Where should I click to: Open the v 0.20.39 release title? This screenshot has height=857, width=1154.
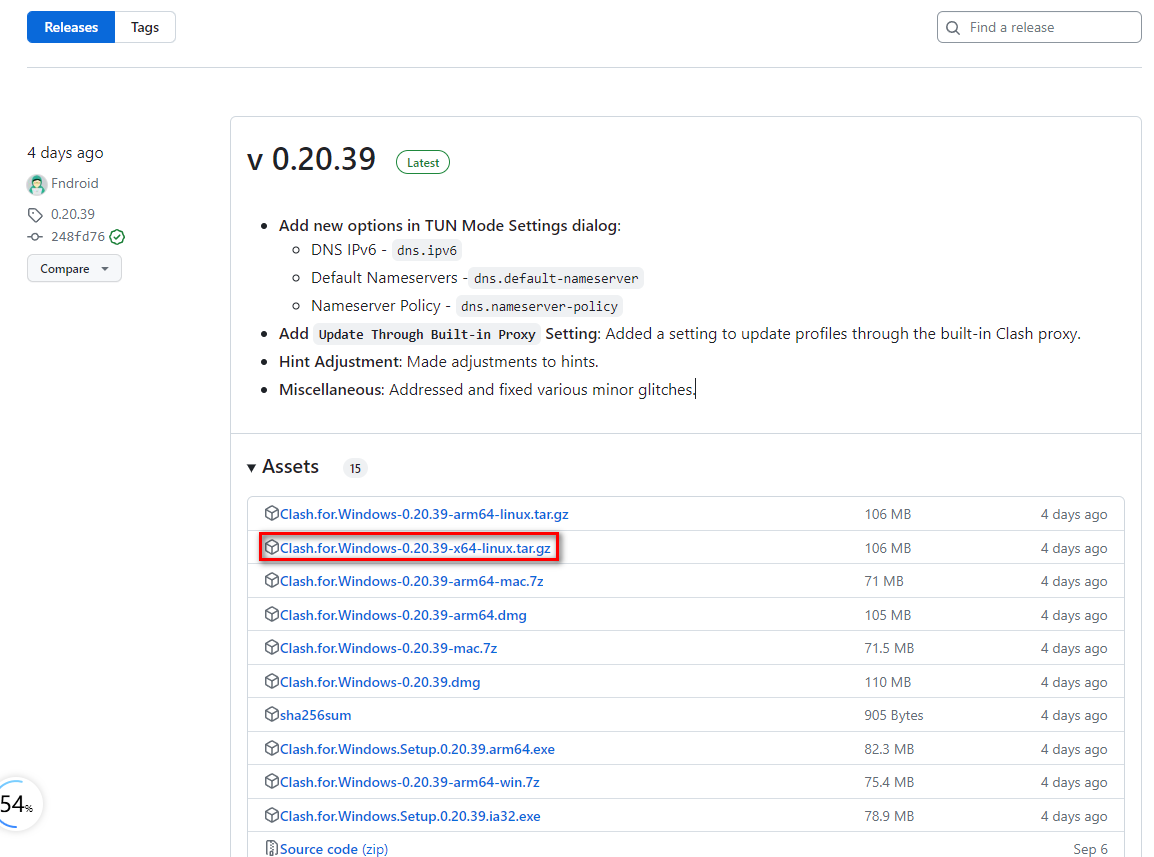click(x=311, y=159)
